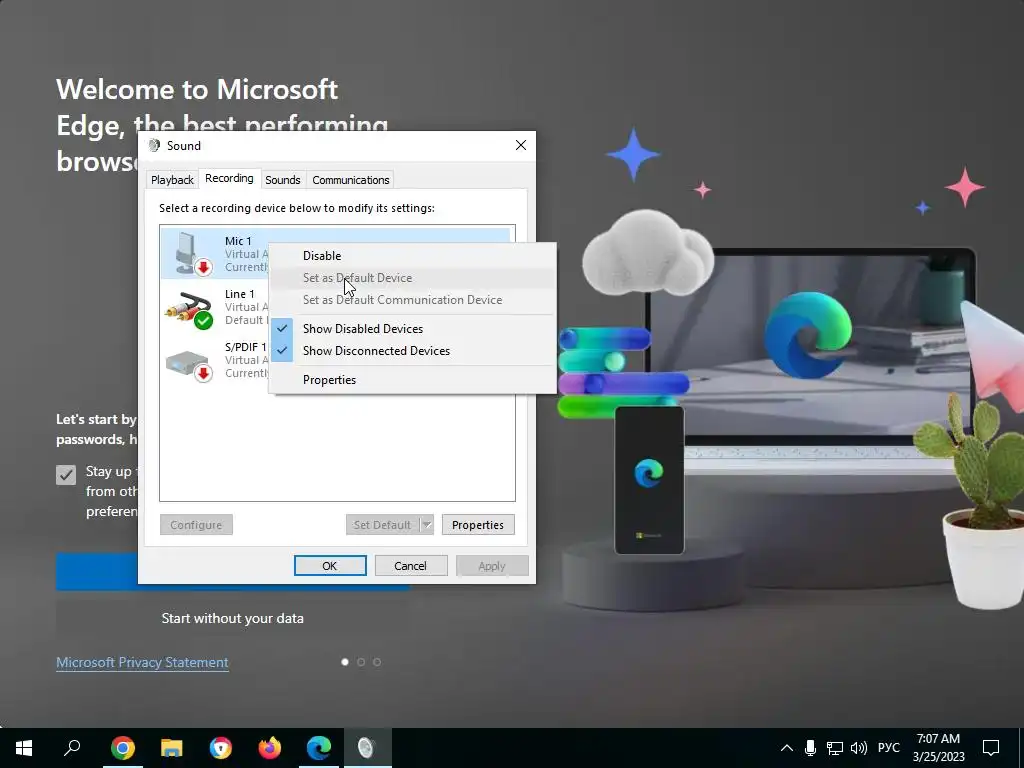The width and height of the screenshot is (1024, 768).
Task: Switch keyboard language РУС indicator
Action: (889, 748)
